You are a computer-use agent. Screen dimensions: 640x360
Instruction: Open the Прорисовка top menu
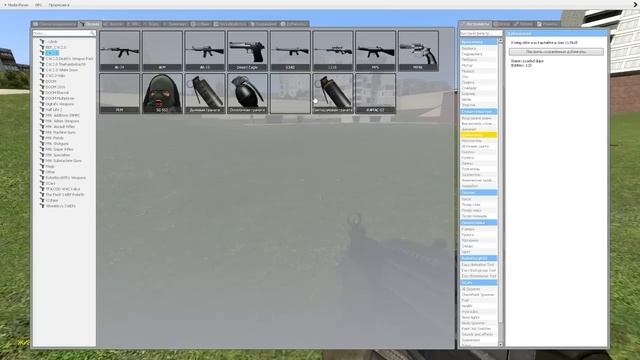tap(59, 5)
